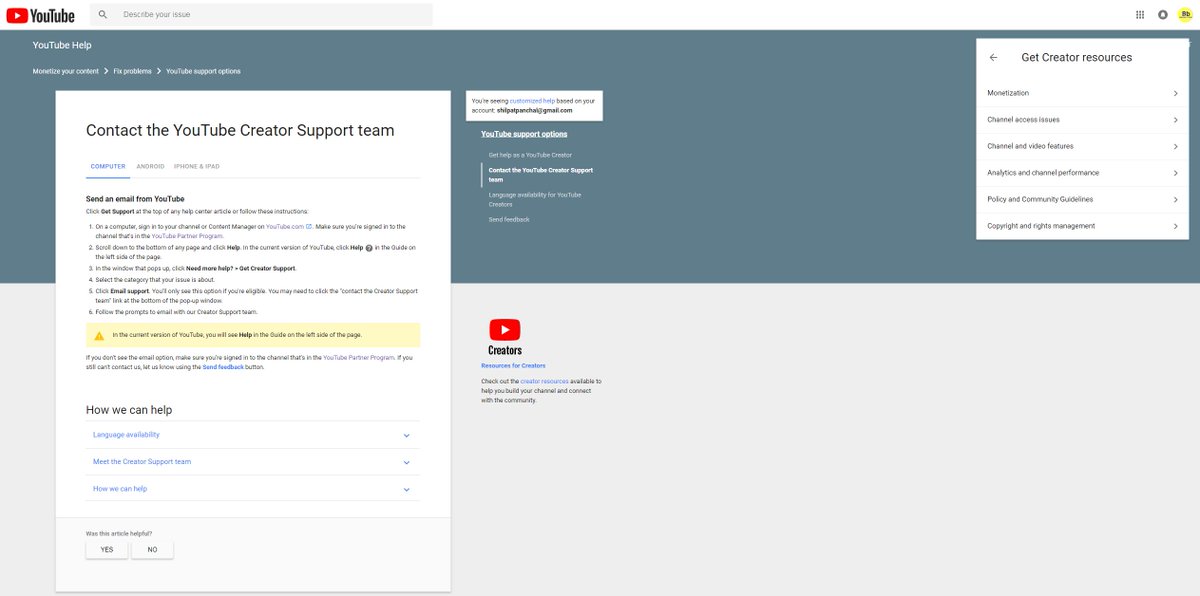Switch to the iPhone & iPad tab
This screenshot has height=596, width=1200.
tap(196, 166)
